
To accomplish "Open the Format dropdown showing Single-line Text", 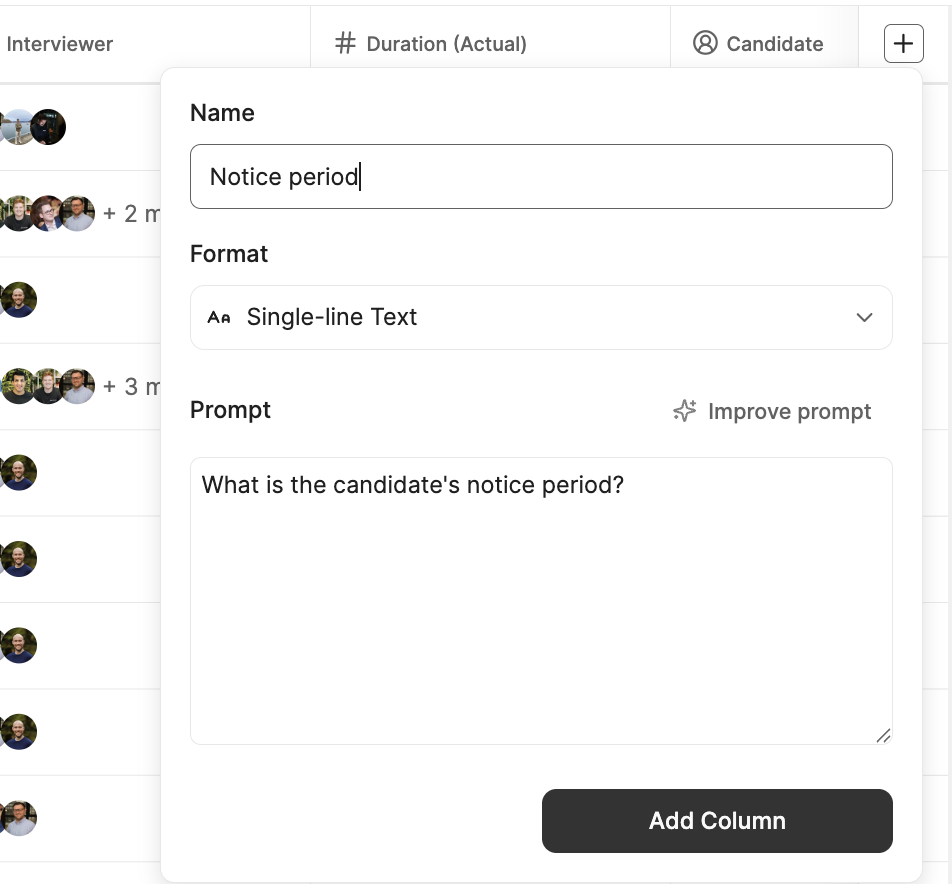I will (x=540, y=317).
